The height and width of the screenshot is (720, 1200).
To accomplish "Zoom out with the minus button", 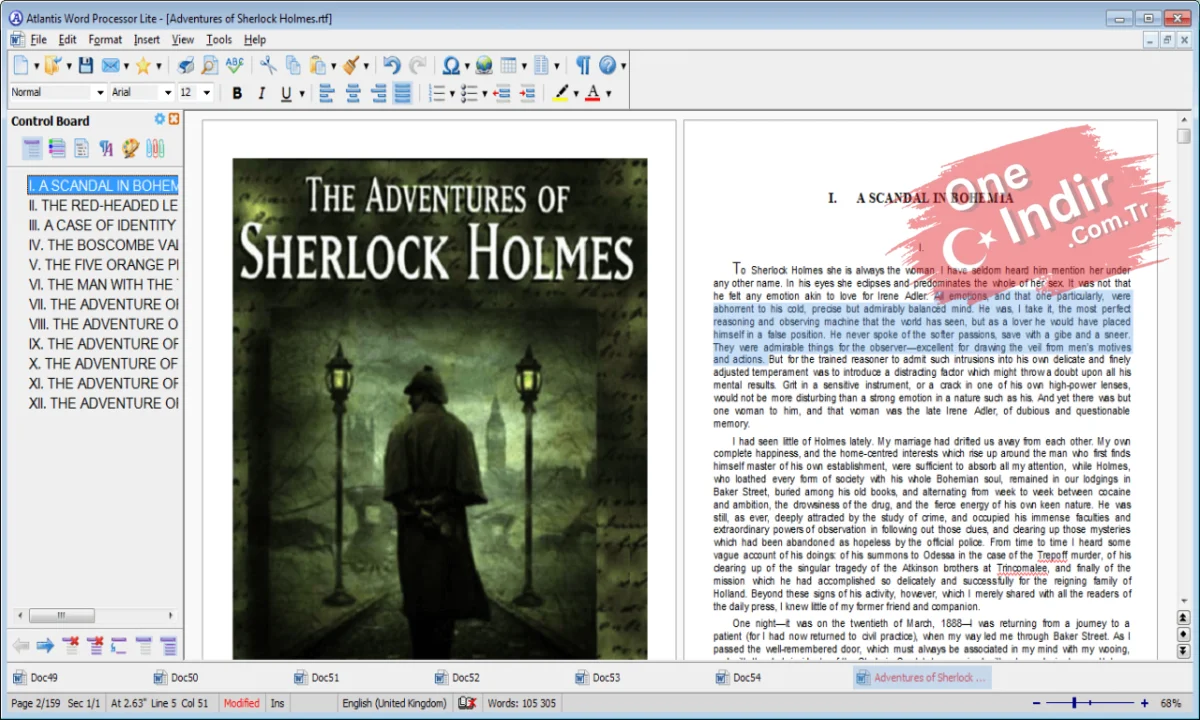I will 1037,703.
